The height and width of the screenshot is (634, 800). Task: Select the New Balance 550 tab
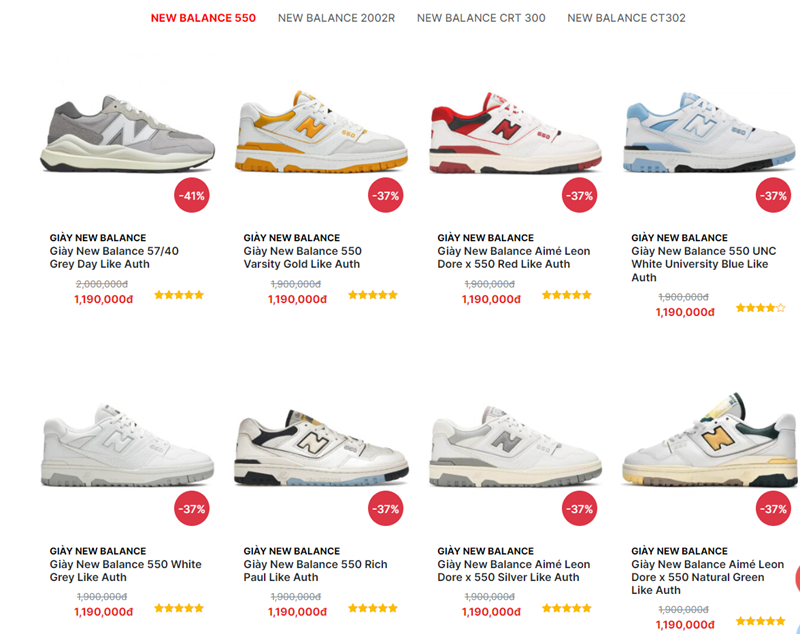(203, 18)
